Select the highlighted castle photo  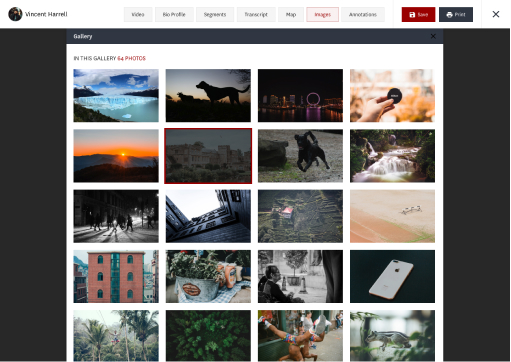tap(208, 156)
